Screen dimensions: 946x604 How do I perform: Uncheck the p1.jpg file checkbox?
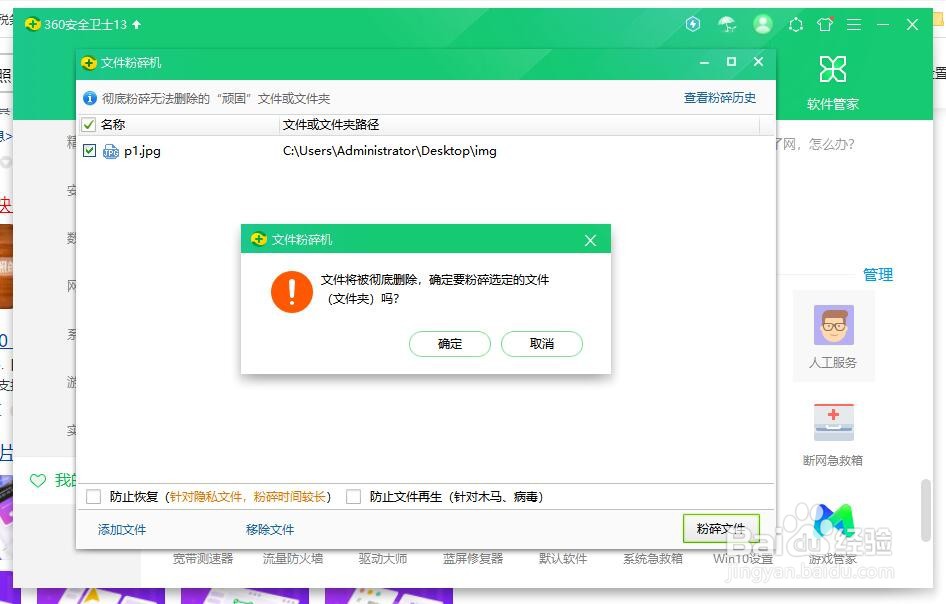(89, 150)
